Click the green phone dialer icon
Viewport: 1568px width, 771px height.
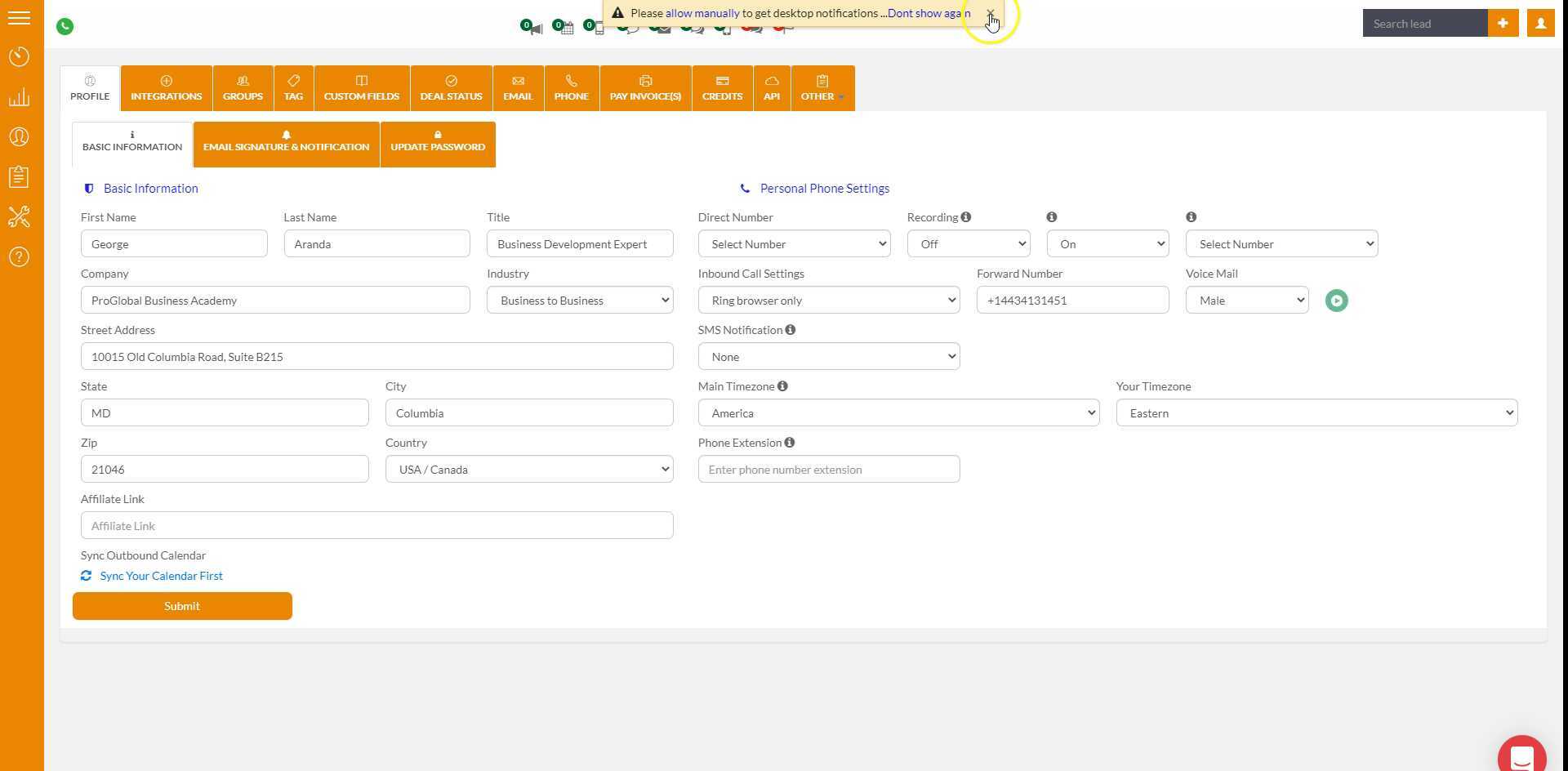coord(65,26)
